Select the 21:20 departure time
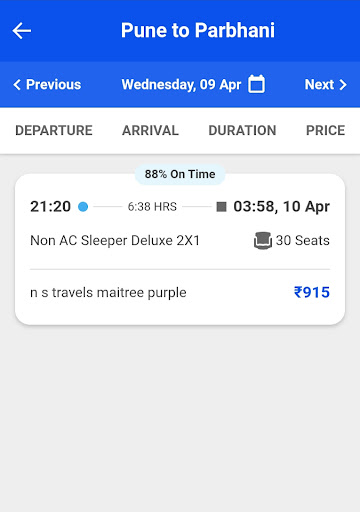 tap(50, 207)
